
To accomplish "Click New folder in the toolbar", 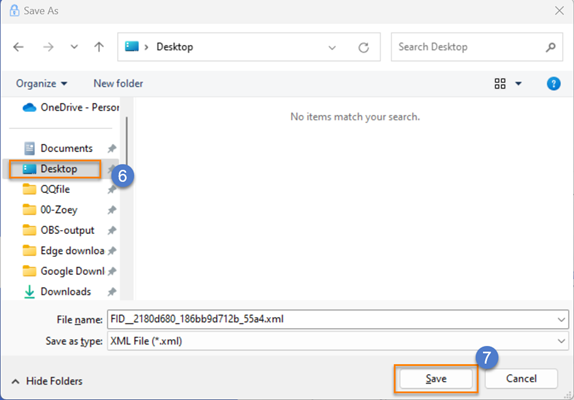I will point(118,84).
